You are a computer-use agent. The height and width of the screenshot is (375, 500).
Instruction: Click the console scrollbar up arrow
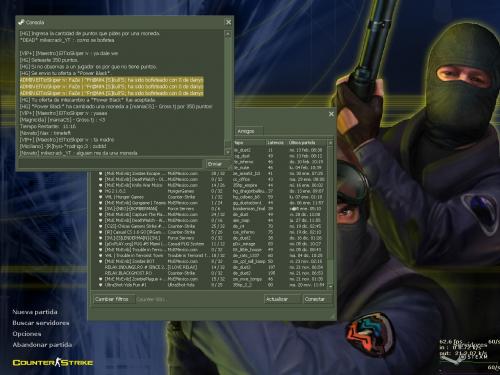point(228,34)
